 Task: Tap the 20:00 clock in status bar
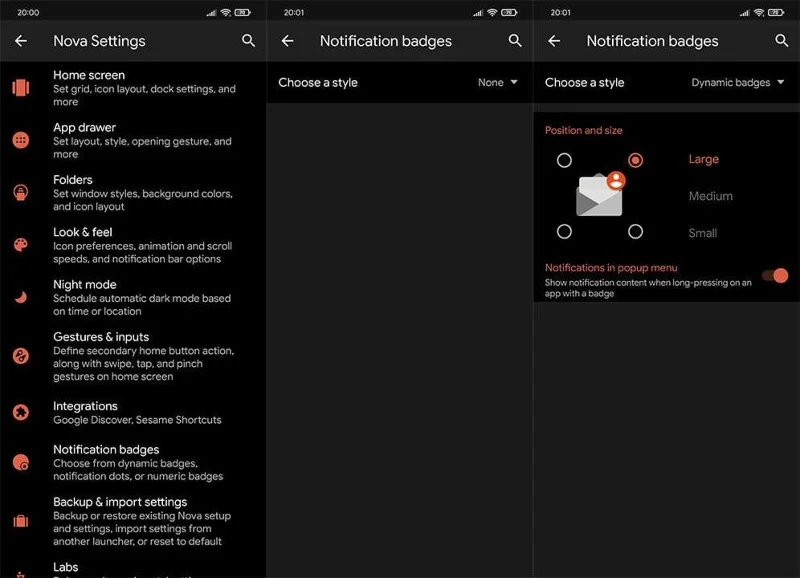click(28, 12)
